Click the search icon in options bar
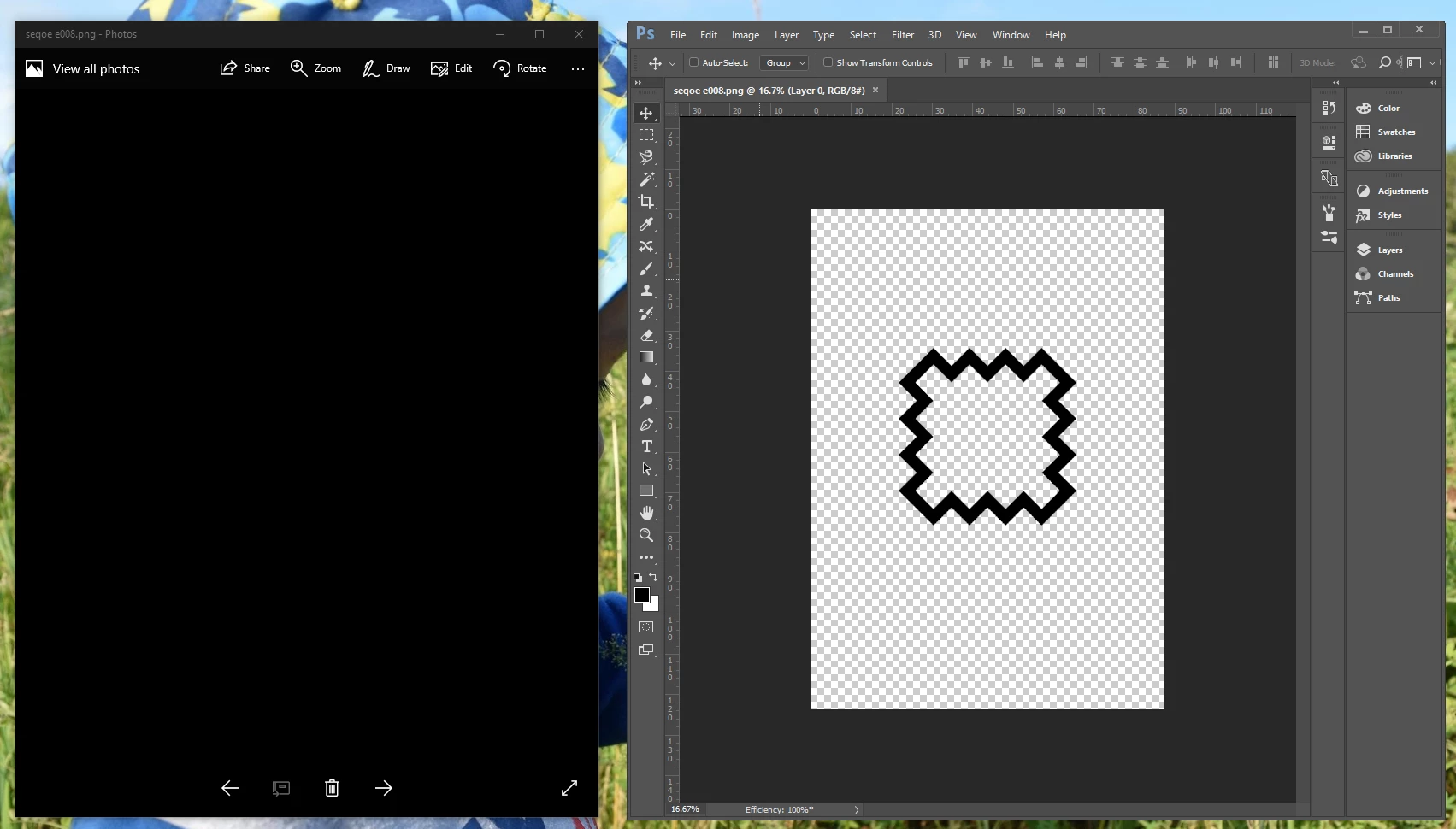The width and height of the screenshot is (1456, 829). point(1385,62)
